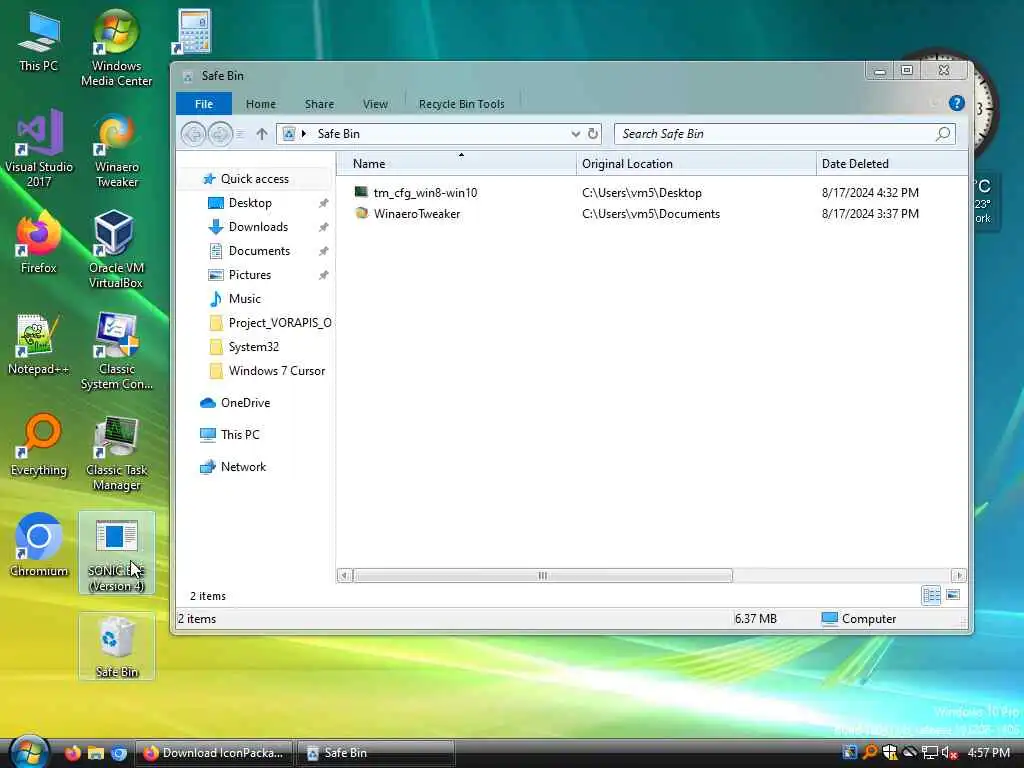Viewport: 1024px width, 768px height.
Task: Select the Chromium desktop shortcut
Action: pyautogui.click(x=39, y=546)
